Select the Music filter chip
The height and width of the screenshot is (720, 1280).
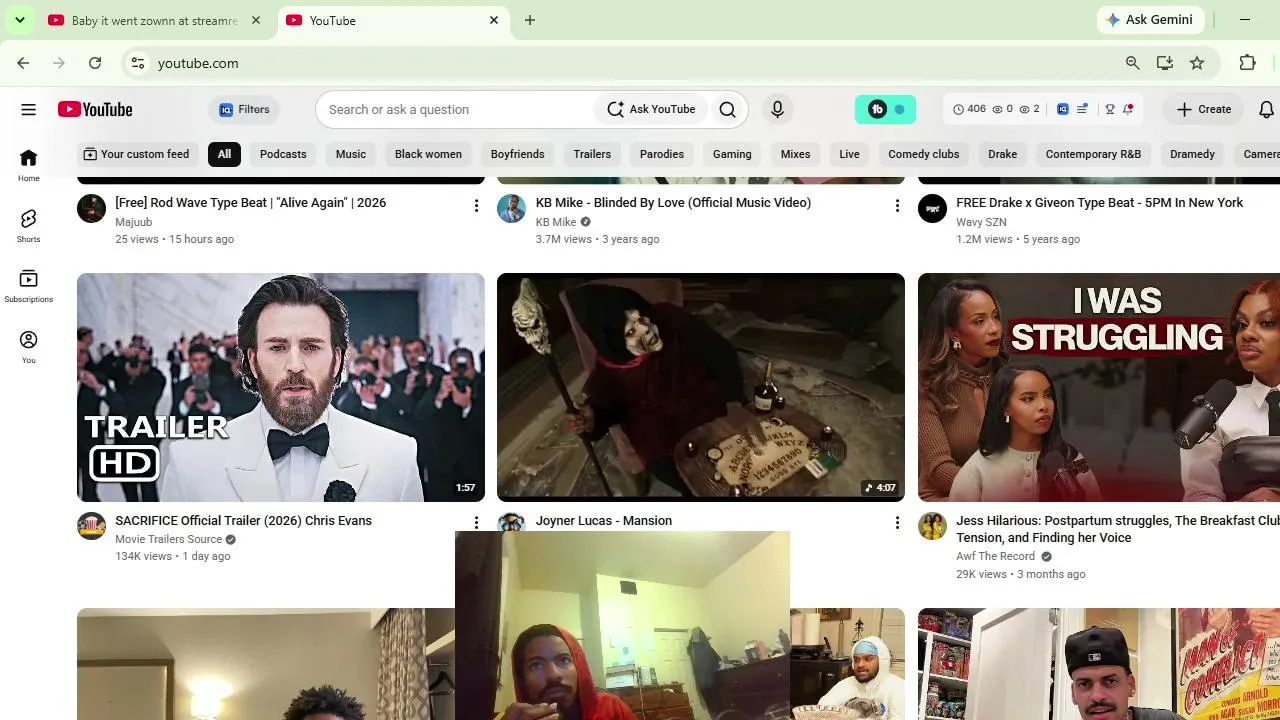(x=351, y=154)
